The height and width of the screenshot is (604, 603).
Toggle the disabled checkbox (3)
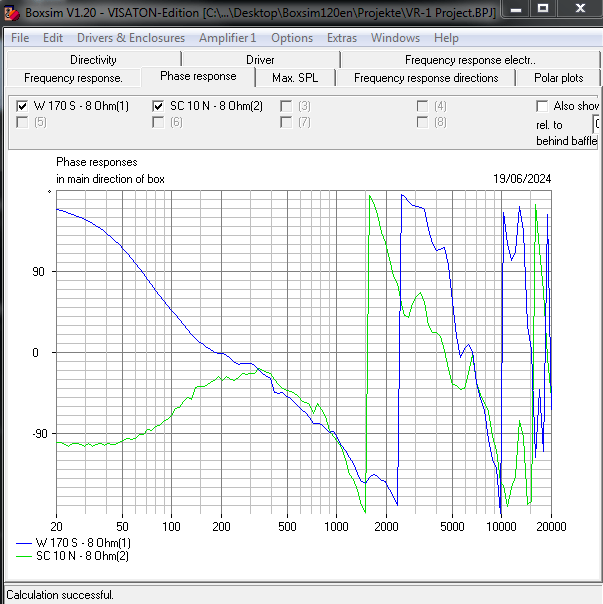coord(286,106)
